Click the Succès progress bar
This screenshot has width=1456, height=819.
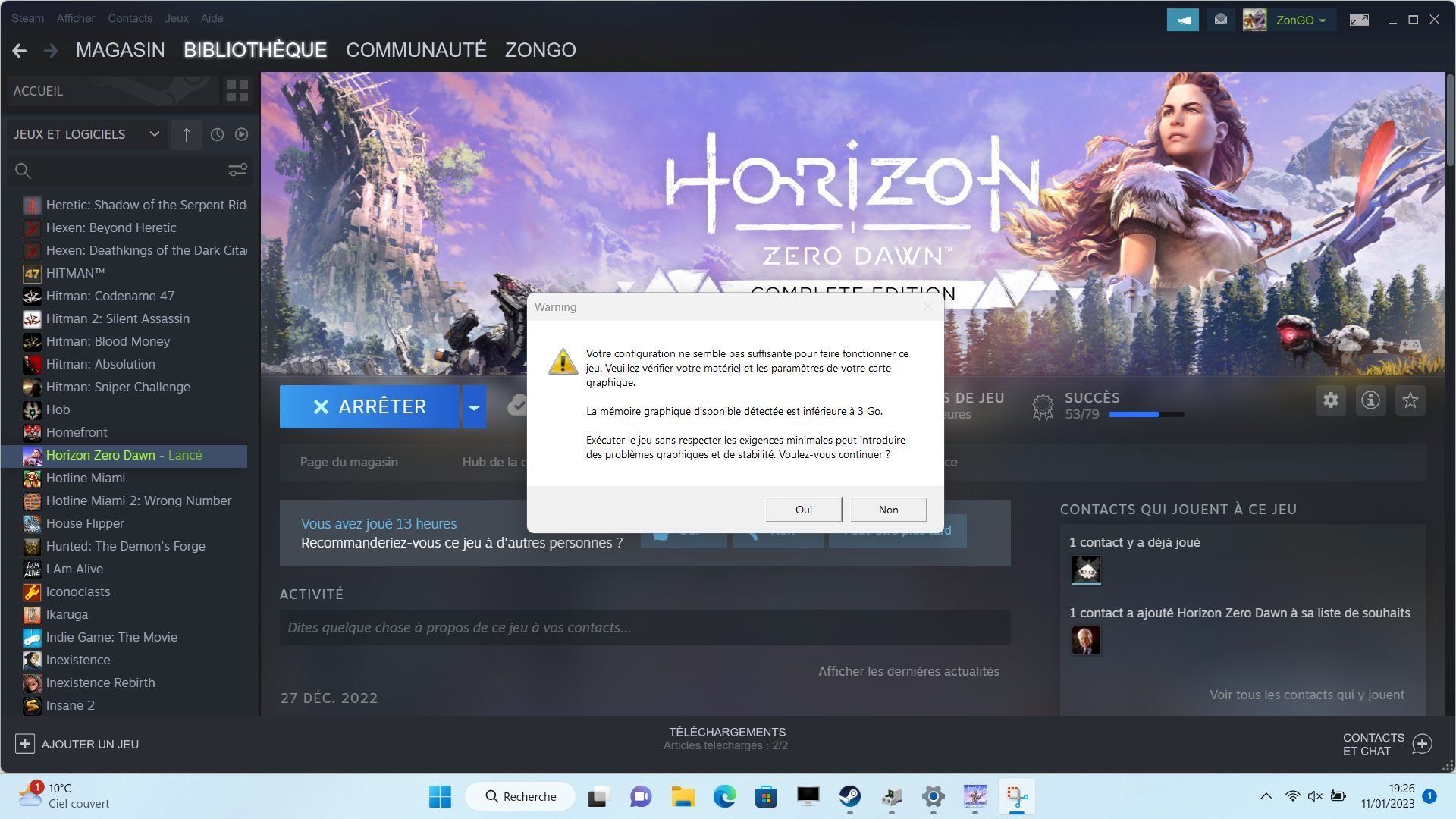(x=1146, y=415)
